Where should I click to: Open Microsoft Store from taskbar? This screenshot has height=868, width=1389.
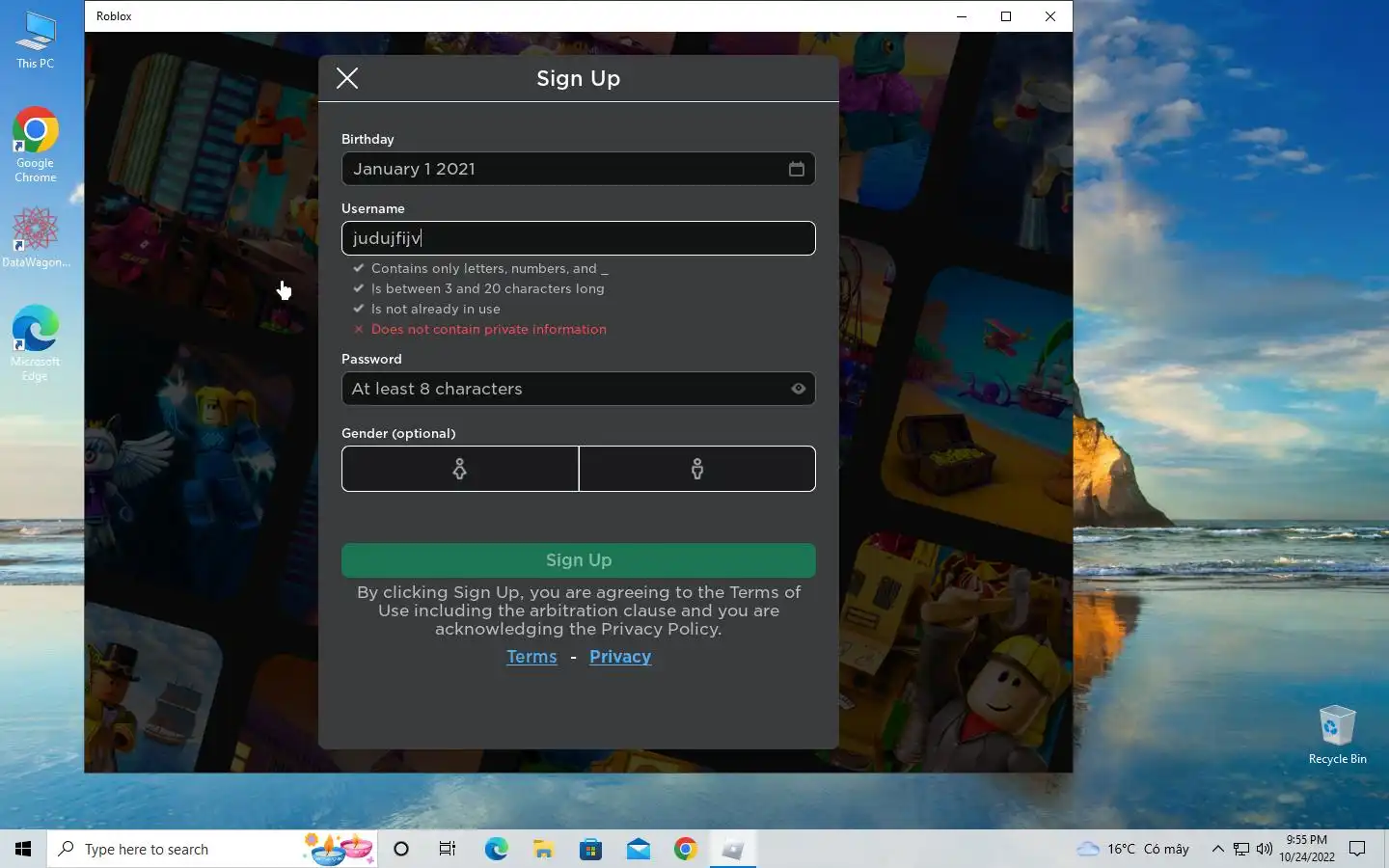click(x=590, y=849)
